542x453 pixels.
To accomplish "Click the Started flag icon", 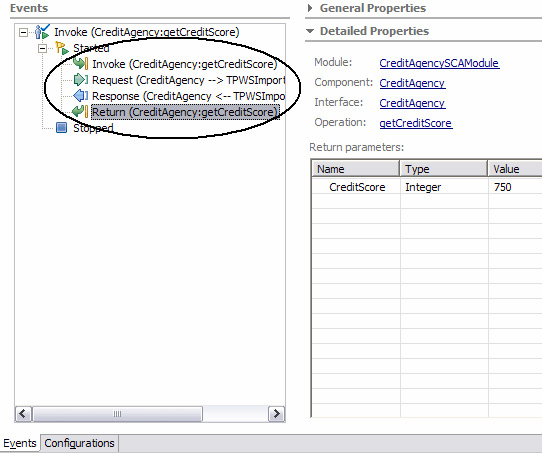I will 62,48.
